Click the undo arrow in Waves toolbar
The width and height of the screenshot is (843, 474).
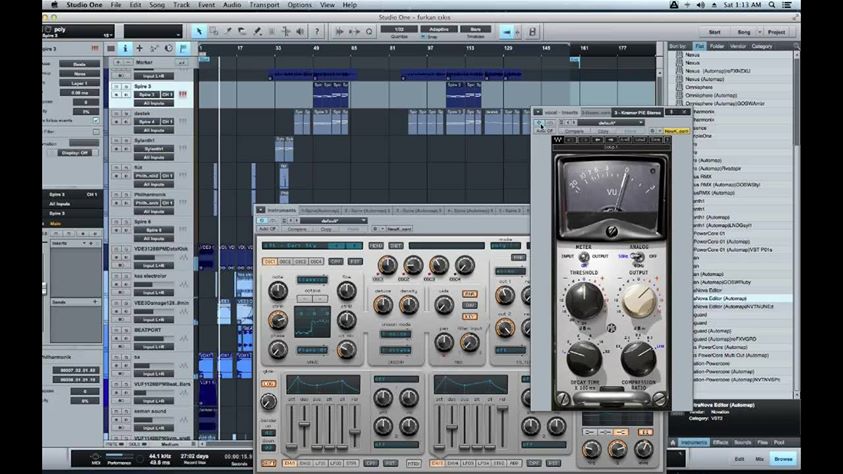[570, 140]
